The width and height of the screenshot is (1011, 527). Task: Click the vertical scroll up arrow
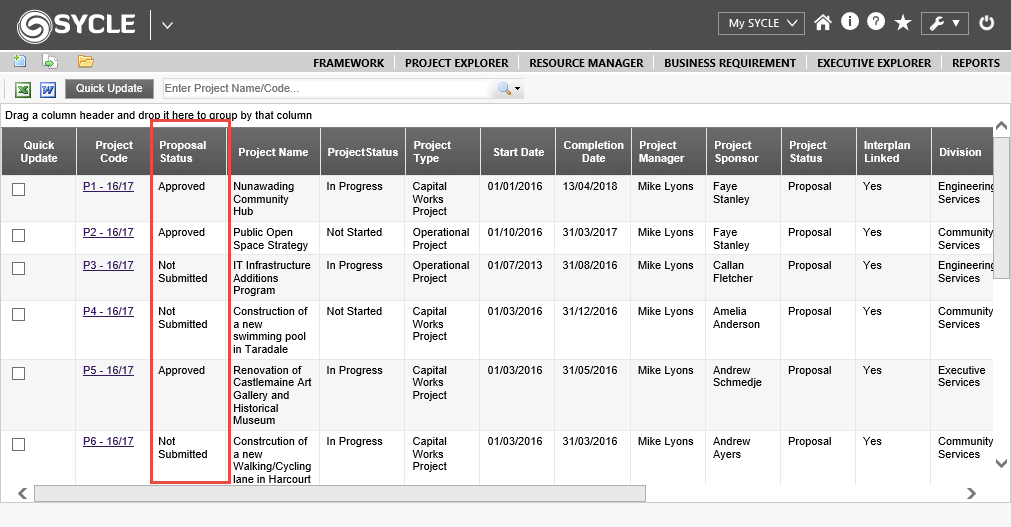coord(1001,126)
